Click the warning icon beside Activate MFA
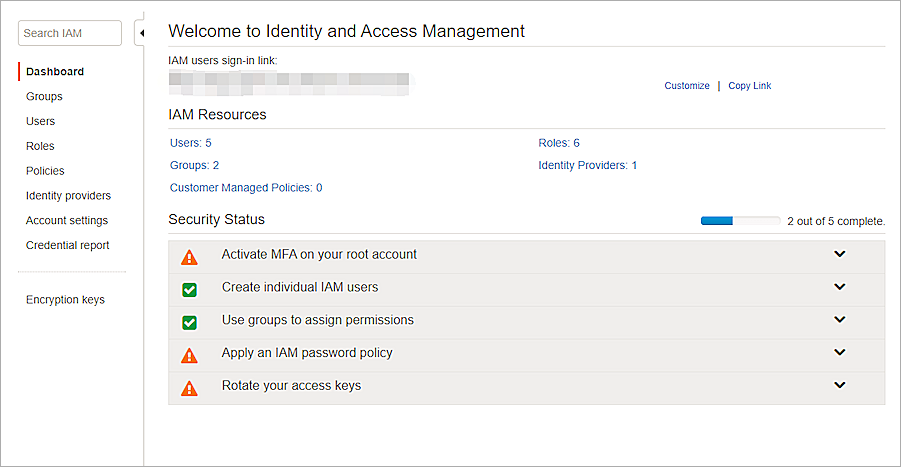Viewport: 901px width, 467px height. click(189, 257)
